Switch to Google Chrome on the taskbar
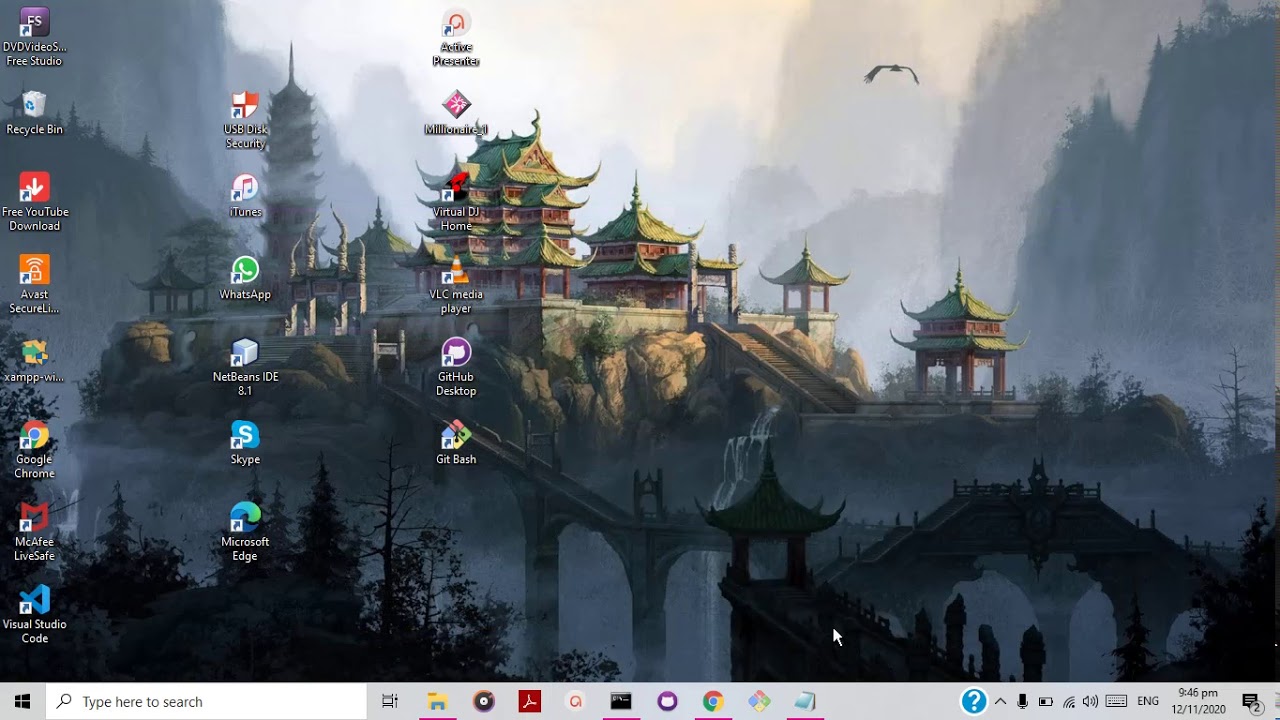 (713, 701)
